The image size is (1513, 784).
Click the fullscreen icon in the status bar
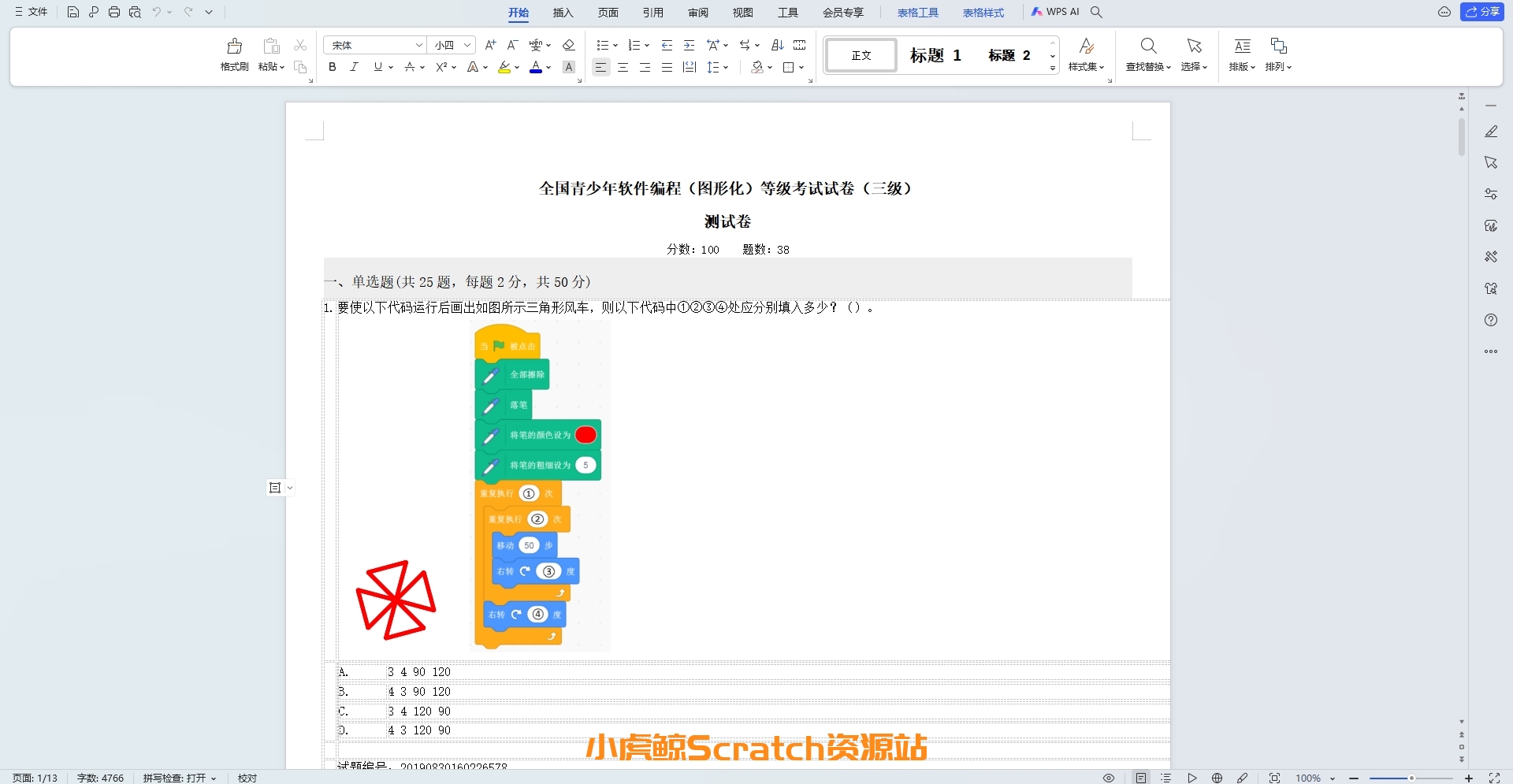click(x=1494, y=778)
